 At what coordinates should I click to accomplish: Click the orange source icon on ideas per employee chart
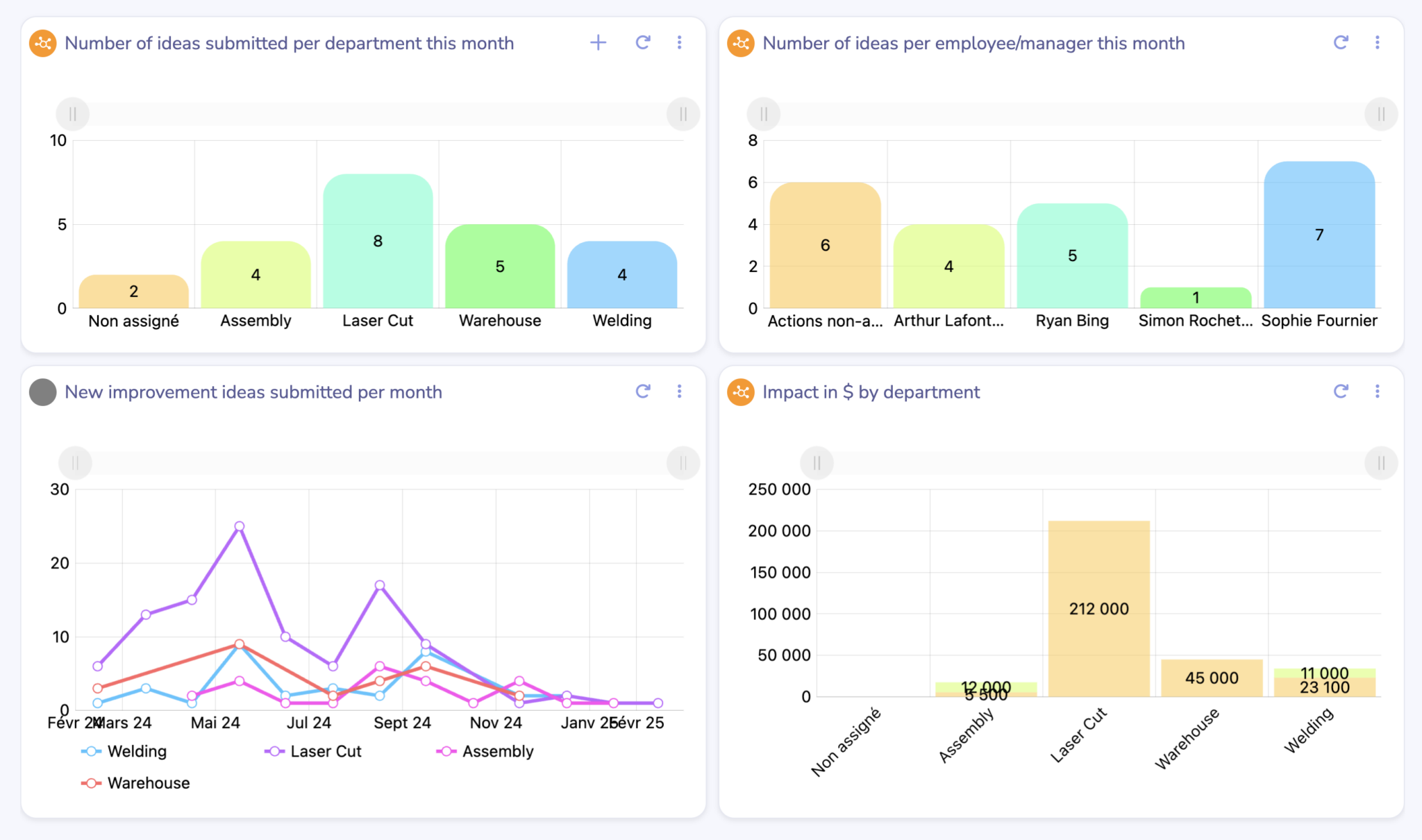point(741,42)
